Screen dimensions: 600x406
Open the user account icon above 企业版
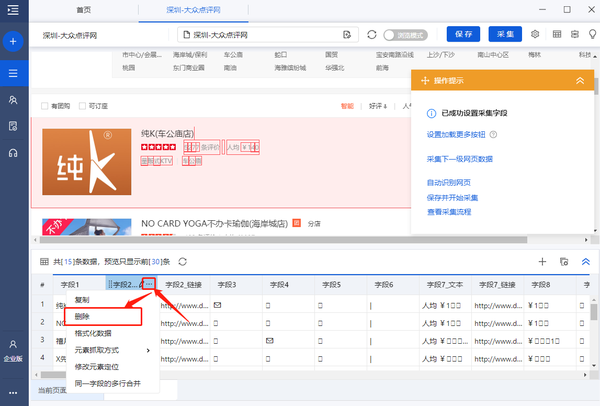click(x=13, y=344)
